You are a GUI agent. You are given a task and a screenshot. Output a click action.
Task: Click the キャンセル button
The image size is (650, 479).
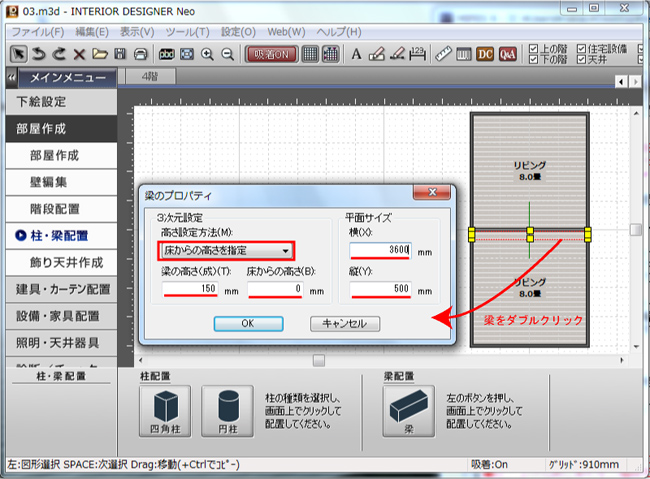(x=345, y=323)
